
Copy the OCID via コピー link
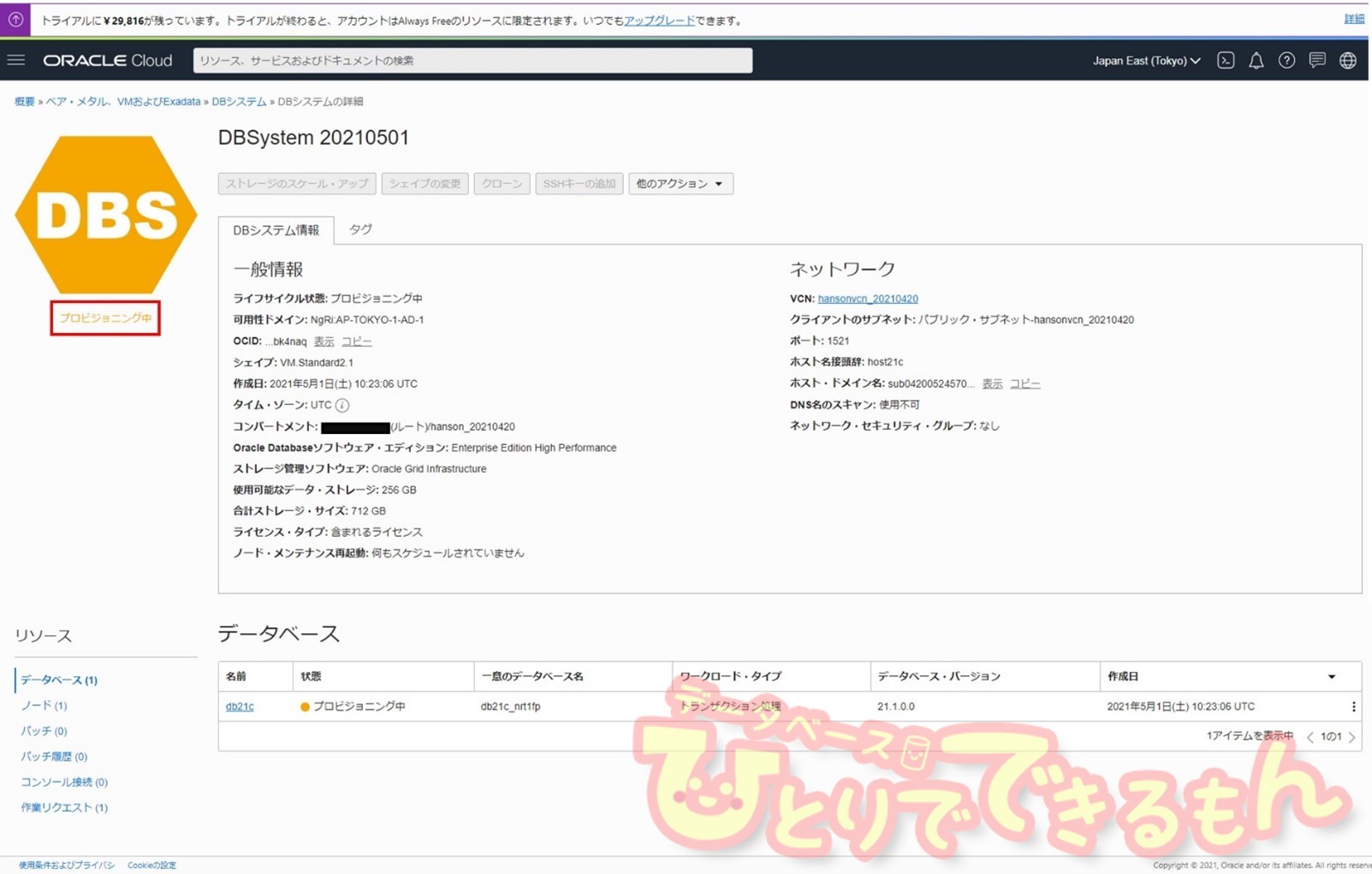tap(356, 342)
